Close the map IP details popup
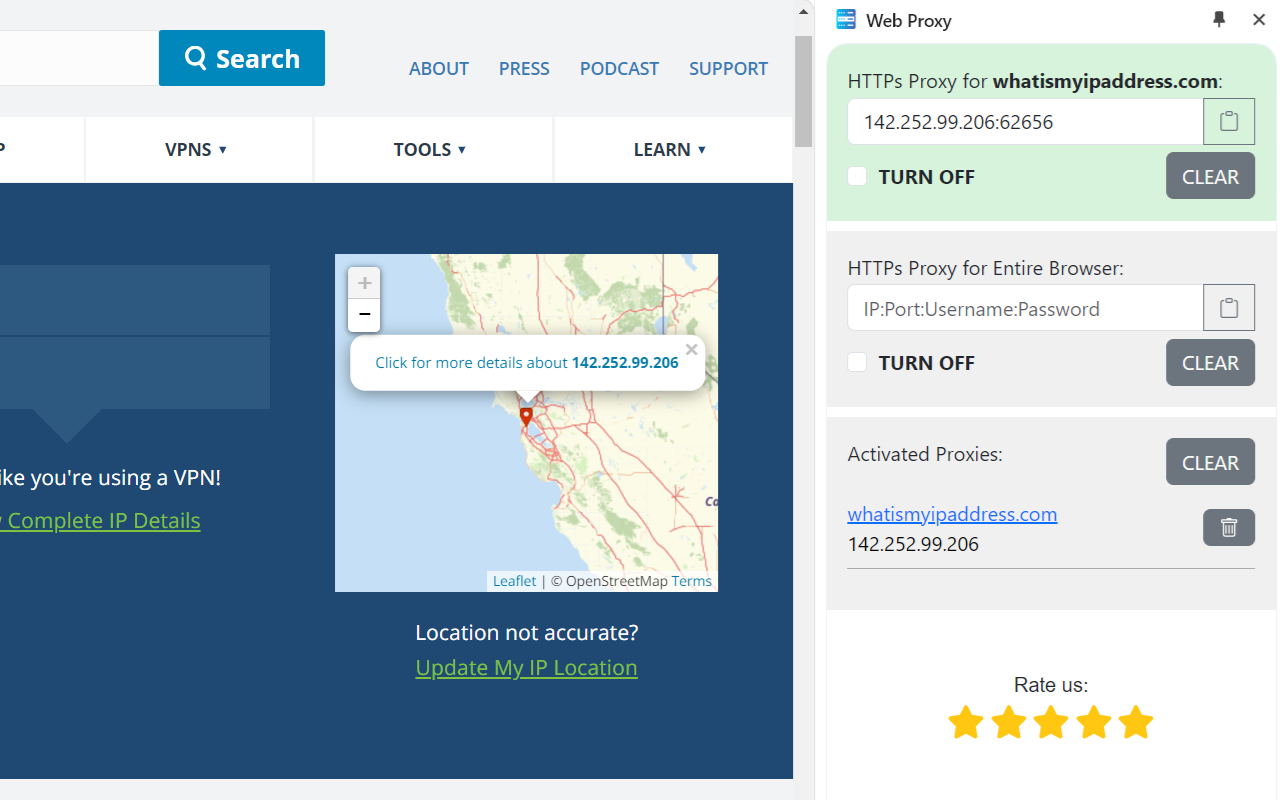The height and width of the screenshot is (800, 1280). [691, 350]
